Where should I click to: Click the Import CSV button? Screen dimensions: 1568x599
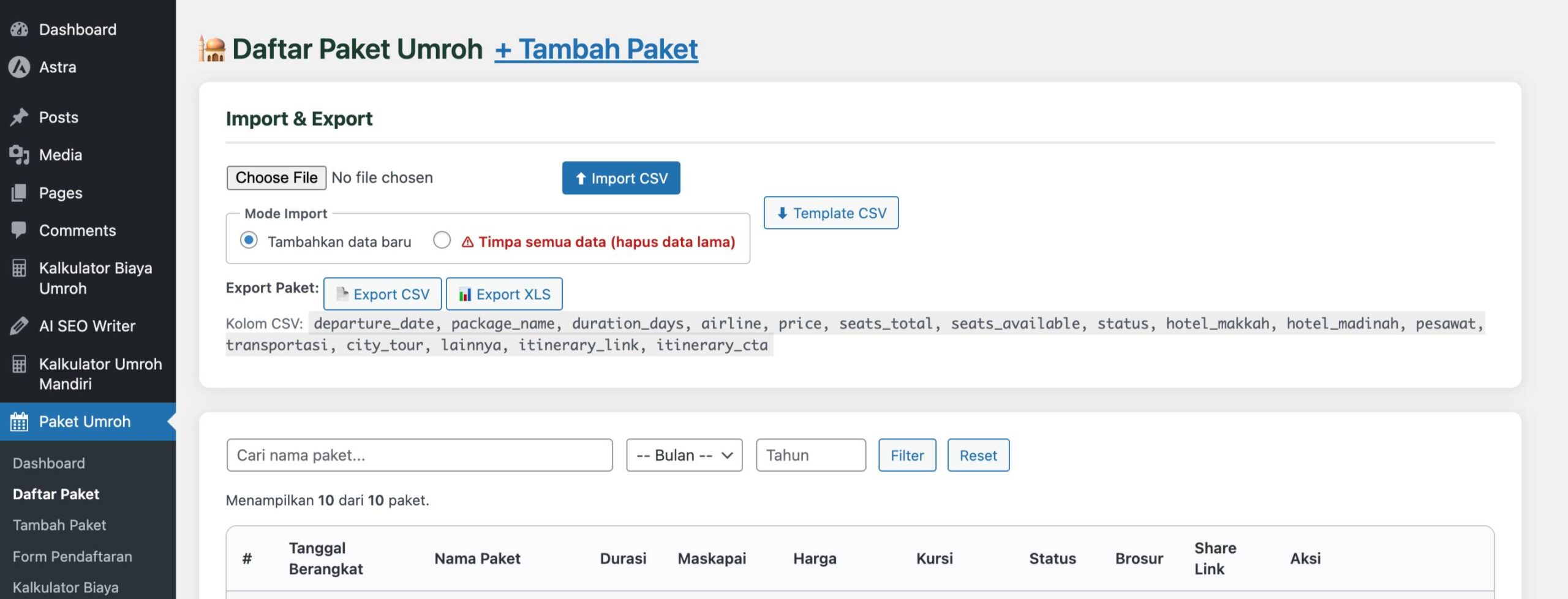(621, 178)
